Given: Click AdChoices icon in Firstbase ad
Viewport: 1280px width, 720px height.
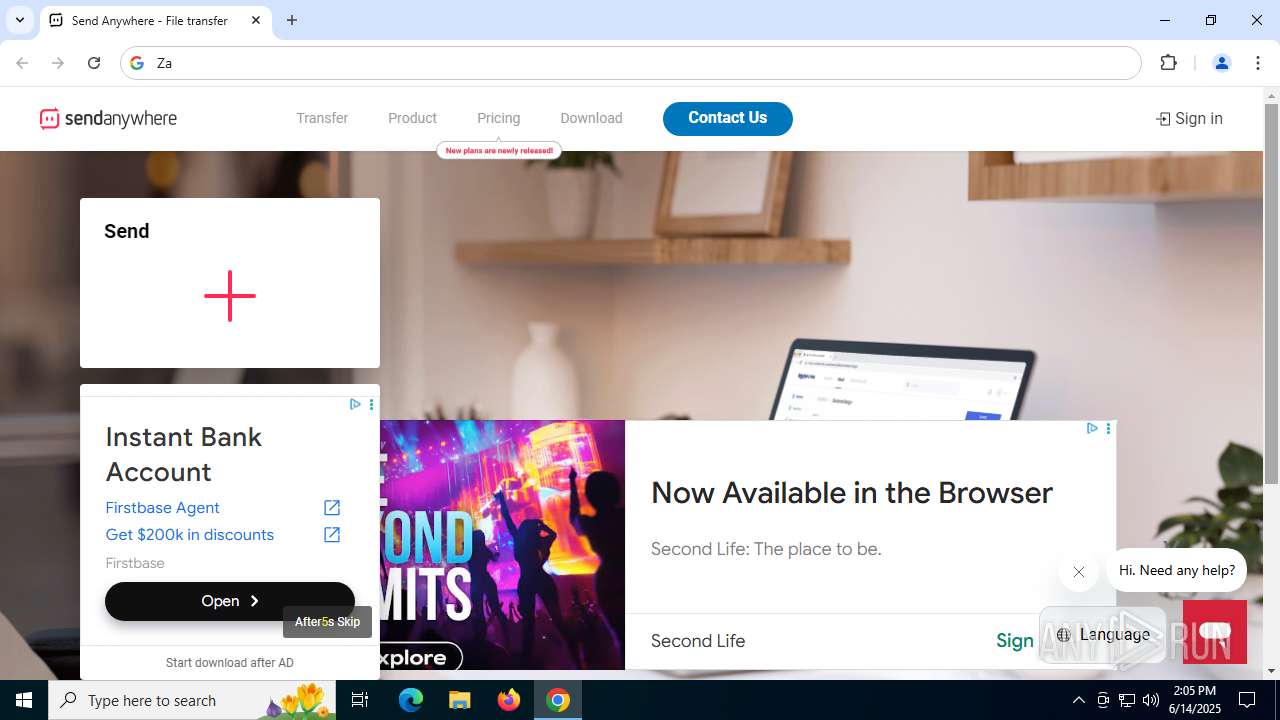Looking at the screenshot, I should 355,404.
